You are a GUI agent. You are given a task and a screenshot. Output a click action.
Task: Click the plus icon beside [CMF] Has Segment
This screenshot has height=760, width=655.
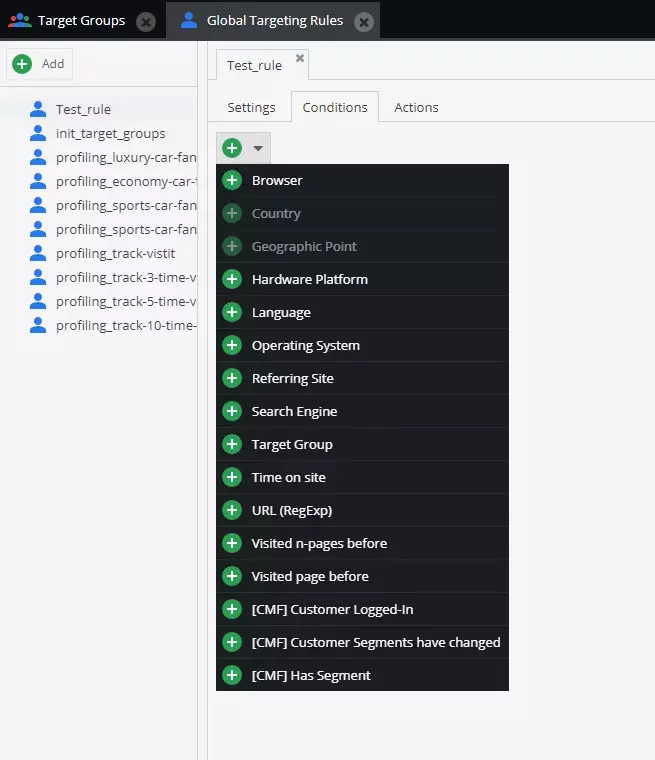point(232,675)
